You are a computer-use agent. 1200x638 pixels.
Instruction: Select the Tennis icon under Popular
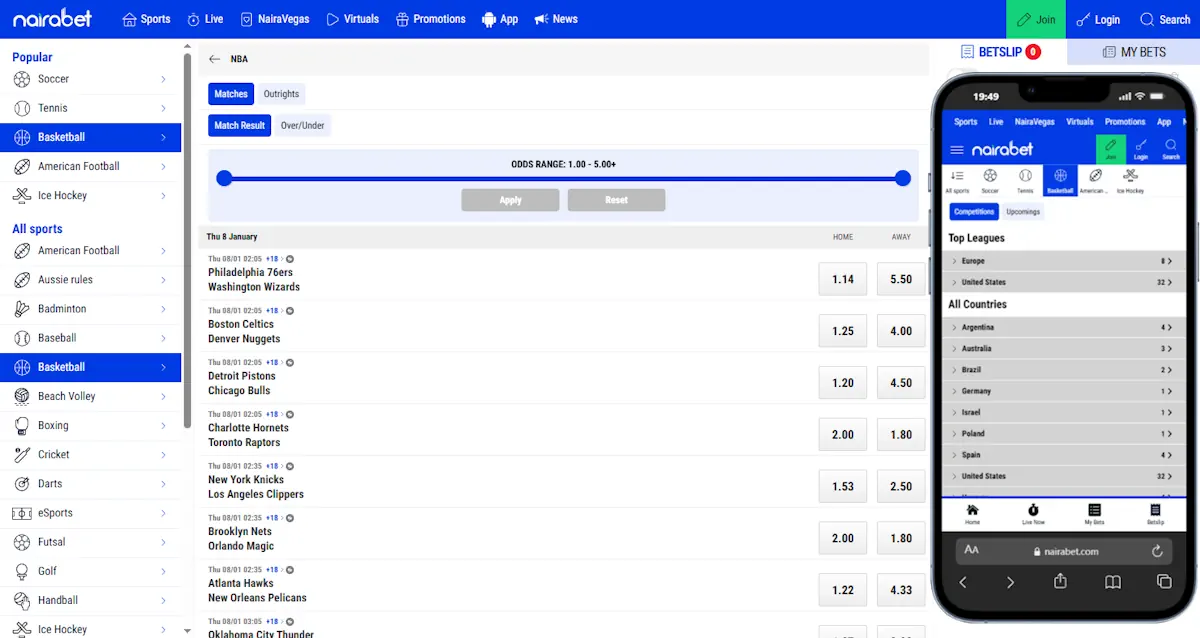pyautogui.click(x=22, y=107)
